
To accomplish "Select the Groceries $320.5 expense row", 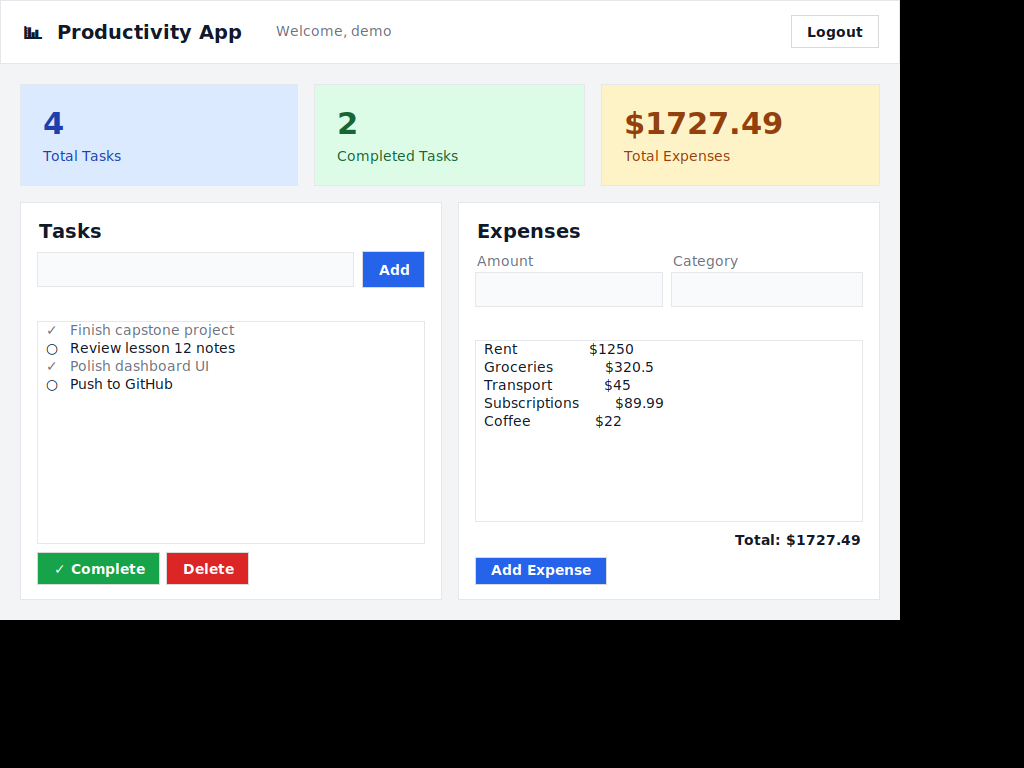I will [x=669, y=368].
